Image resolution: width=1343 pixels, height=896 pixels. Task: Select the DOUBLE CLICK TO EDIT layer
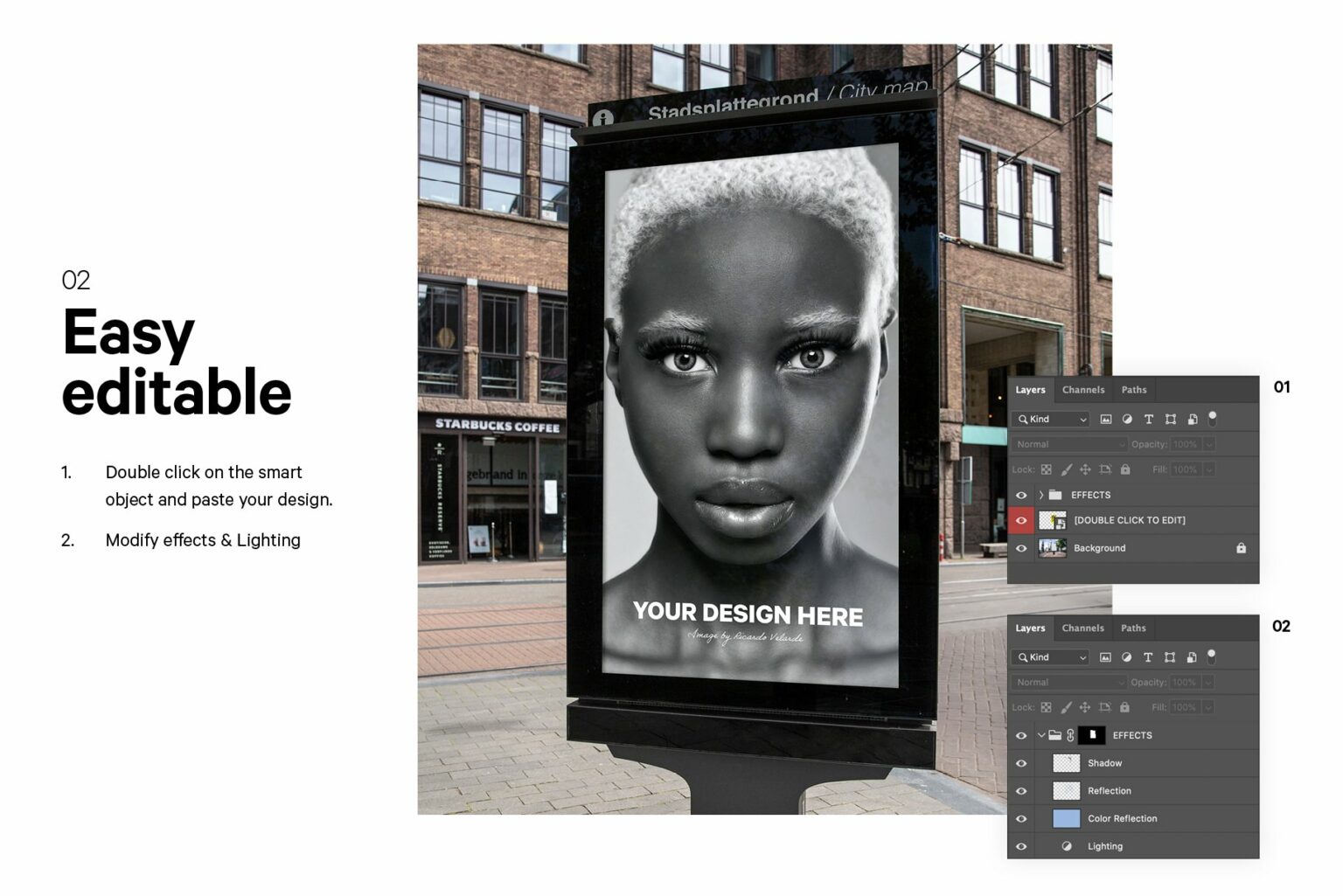point(1131,520)
